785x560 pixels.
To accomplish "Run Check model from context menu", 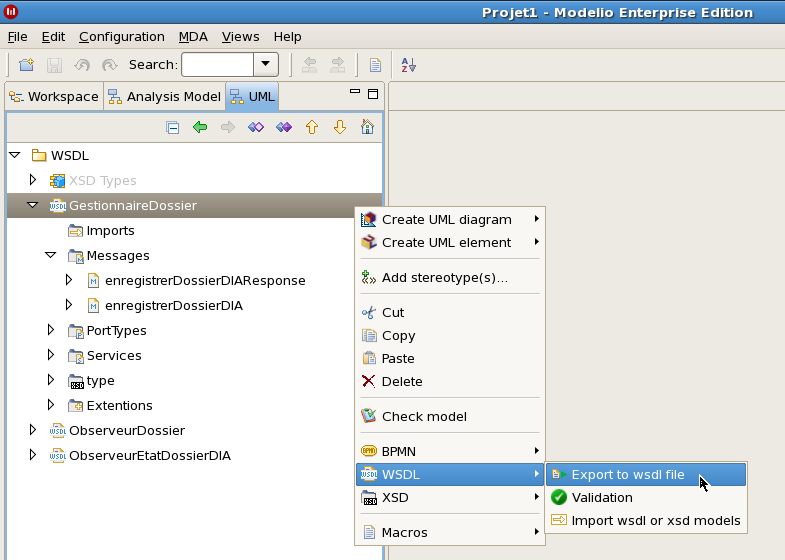I will [450, 416].
